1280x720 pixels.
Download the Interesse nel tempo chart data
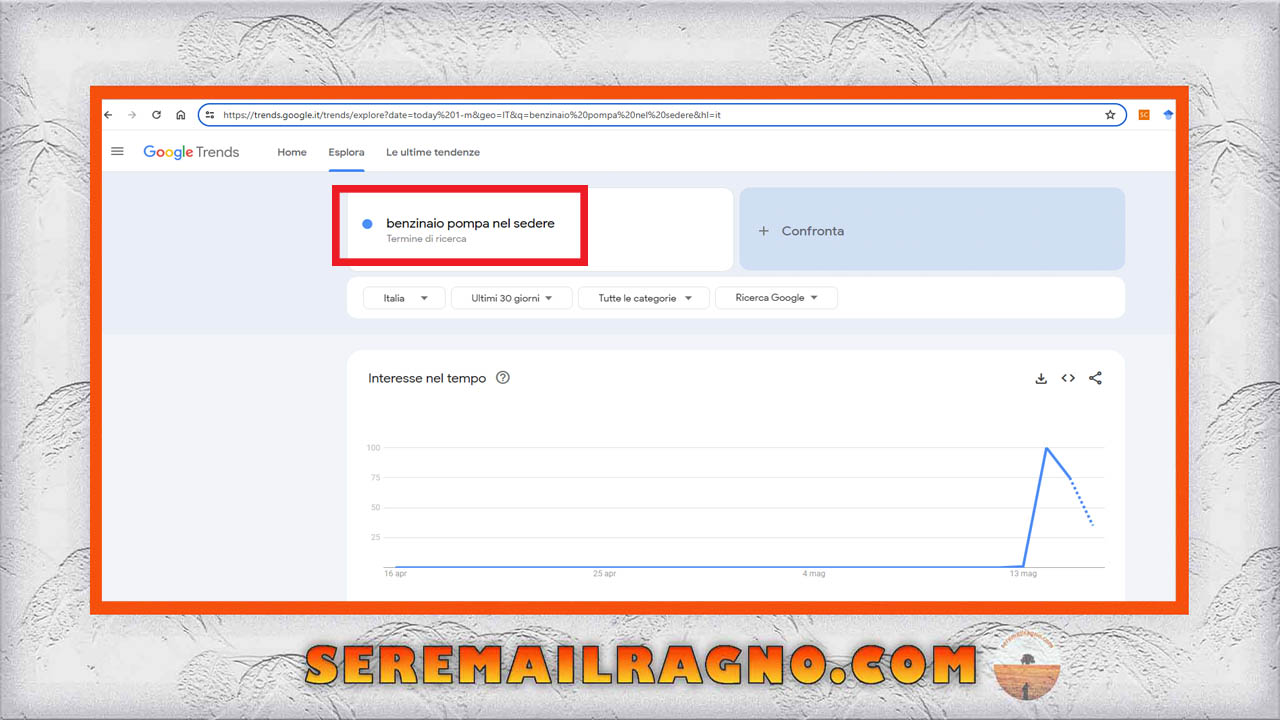pos(1041,378)
